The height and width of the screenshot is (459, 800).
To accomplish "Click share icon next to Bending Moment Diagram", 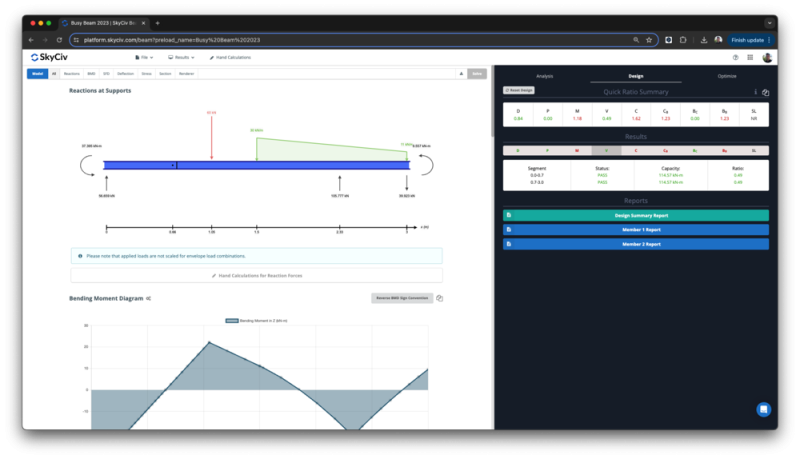I will pos(148,298).
